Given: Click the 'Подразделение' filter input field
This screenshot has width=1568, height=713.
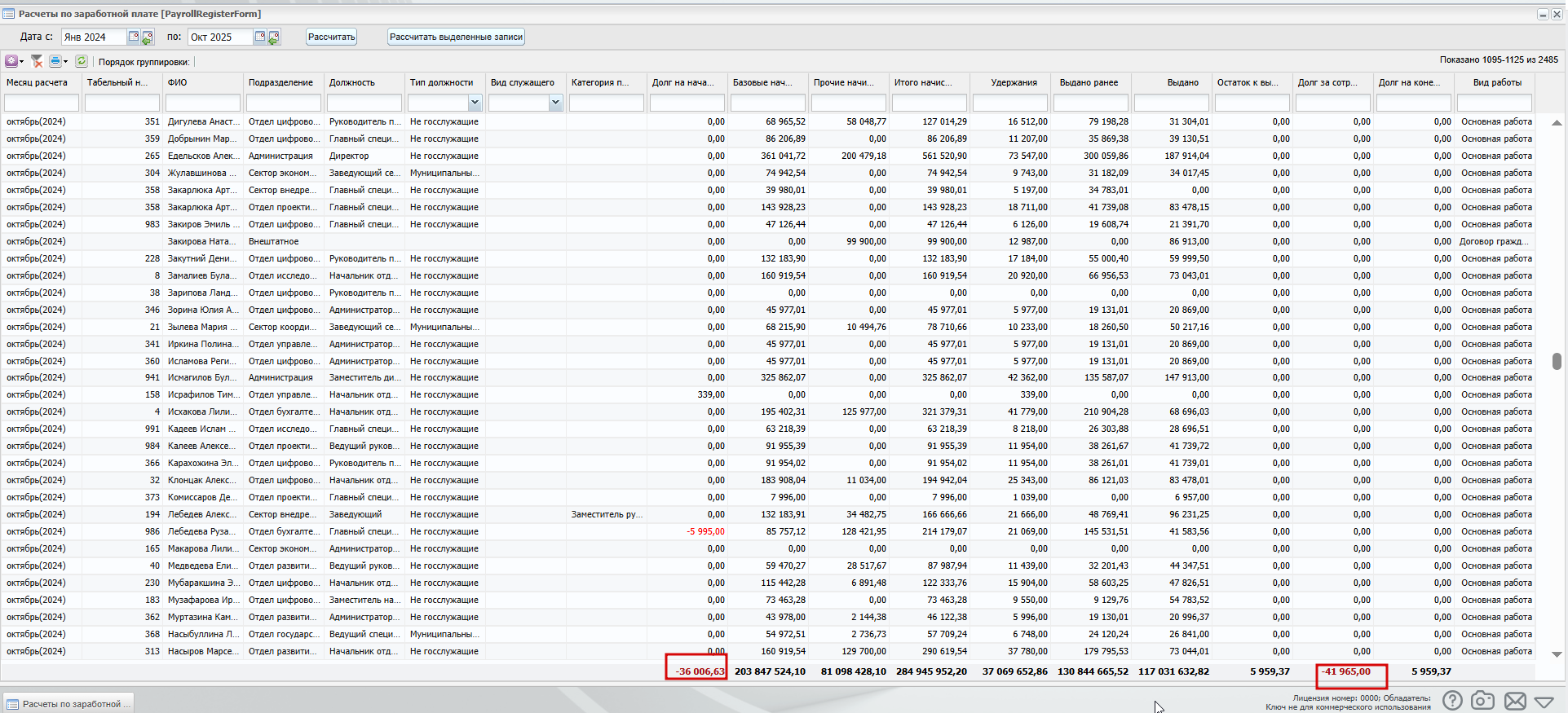Looking at the screenshot, I should click(x=284, y=103).
